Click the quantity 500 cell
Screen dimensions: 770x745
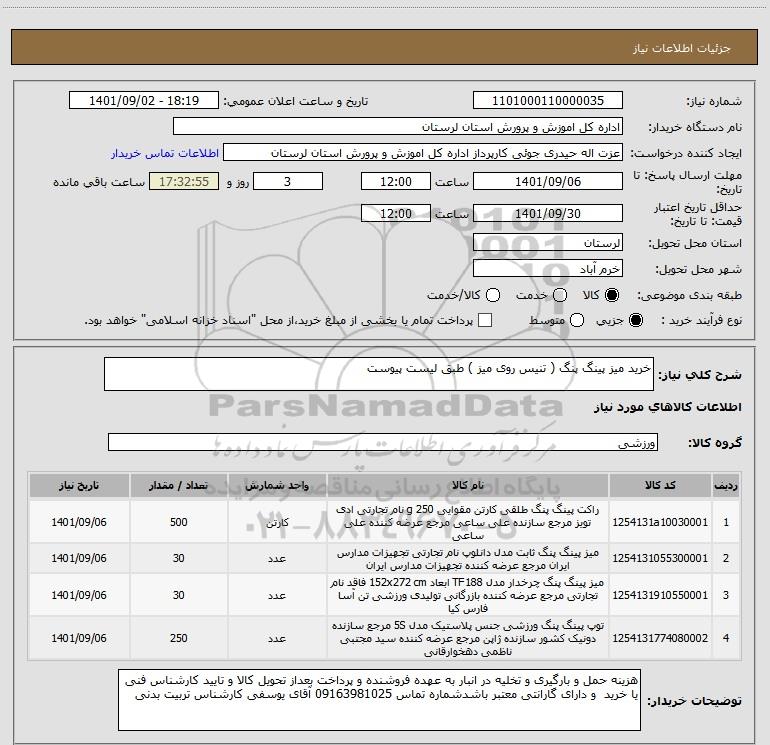click(x=178, y=522)
